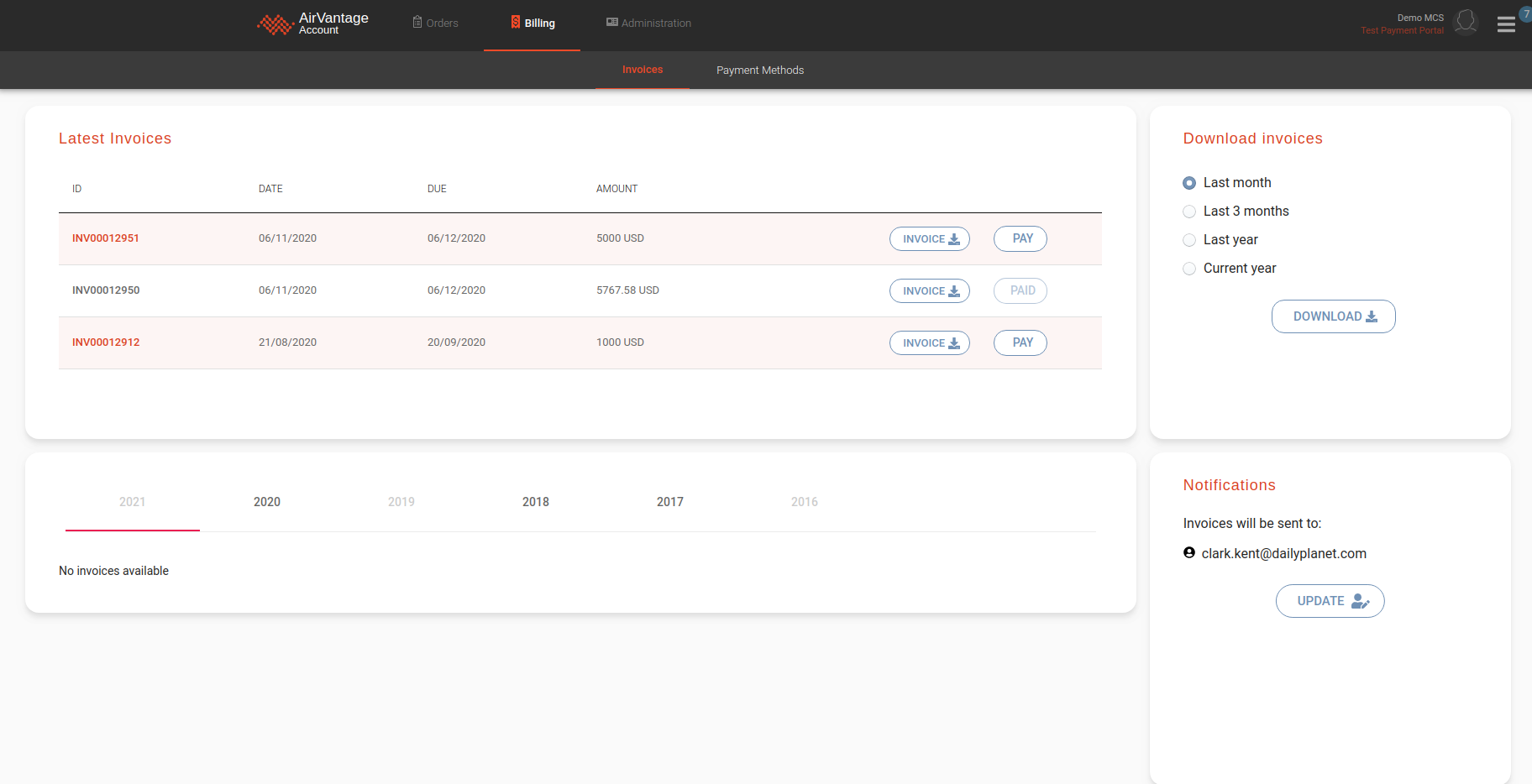Update the notification email recipient

click(x=1330, y=601)
